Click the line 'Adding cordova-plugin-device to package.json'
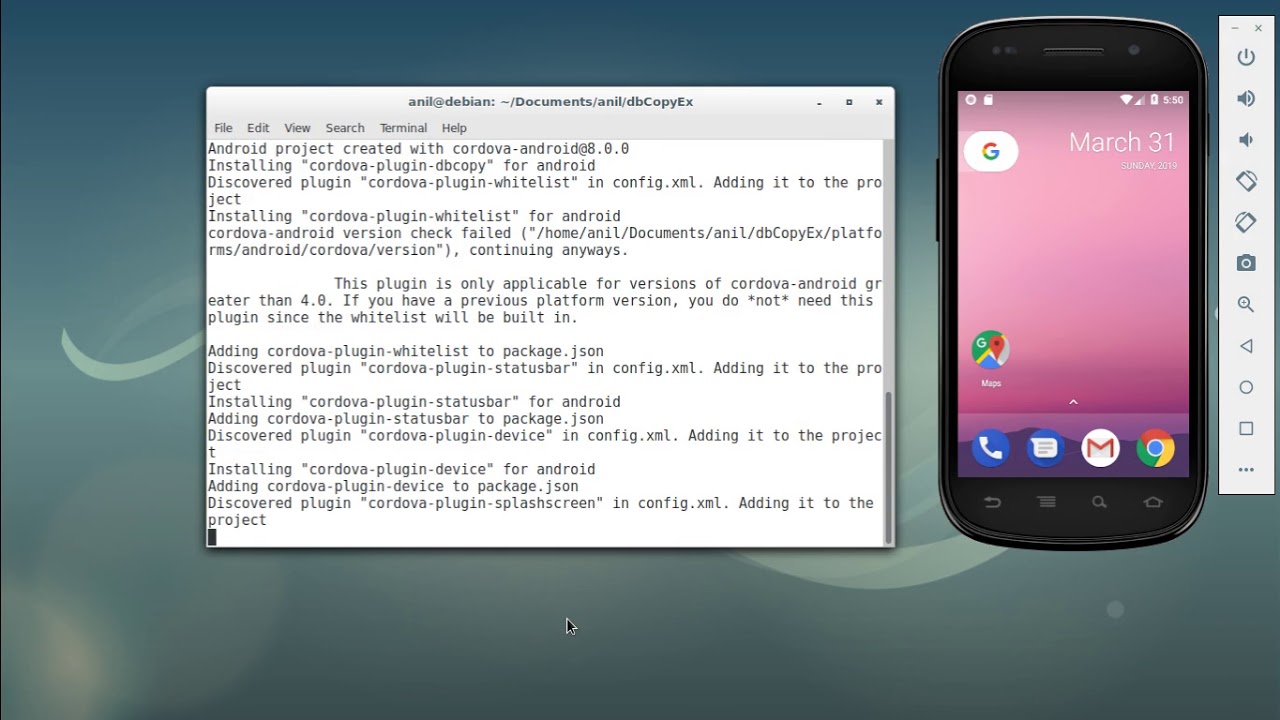1280x720 pixels. 393,486
